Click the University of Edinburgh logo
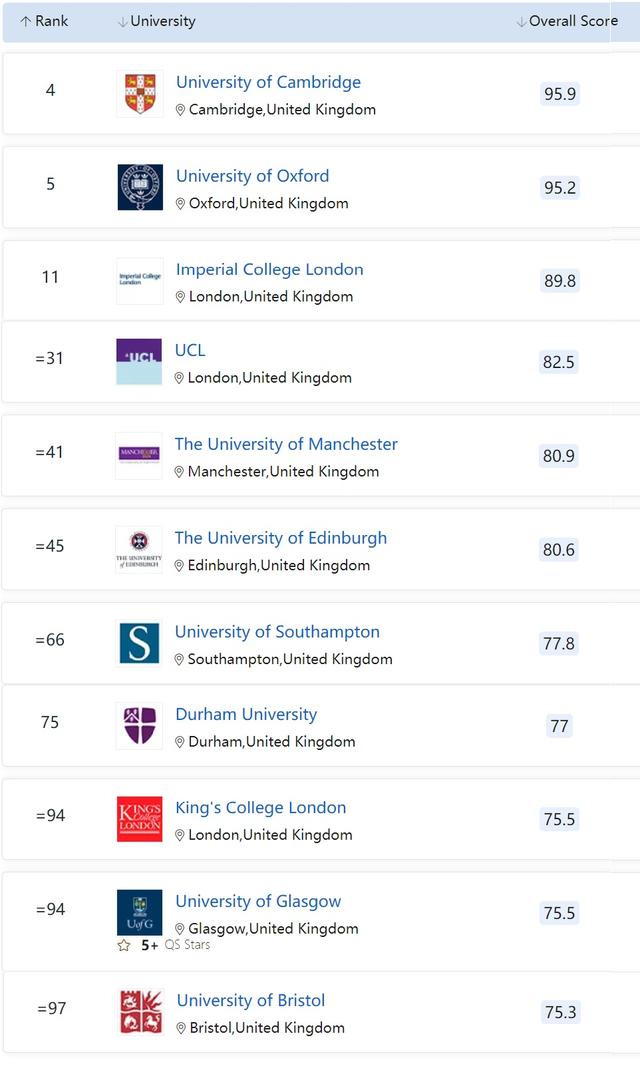640x1082 pixels. (139, 549)
